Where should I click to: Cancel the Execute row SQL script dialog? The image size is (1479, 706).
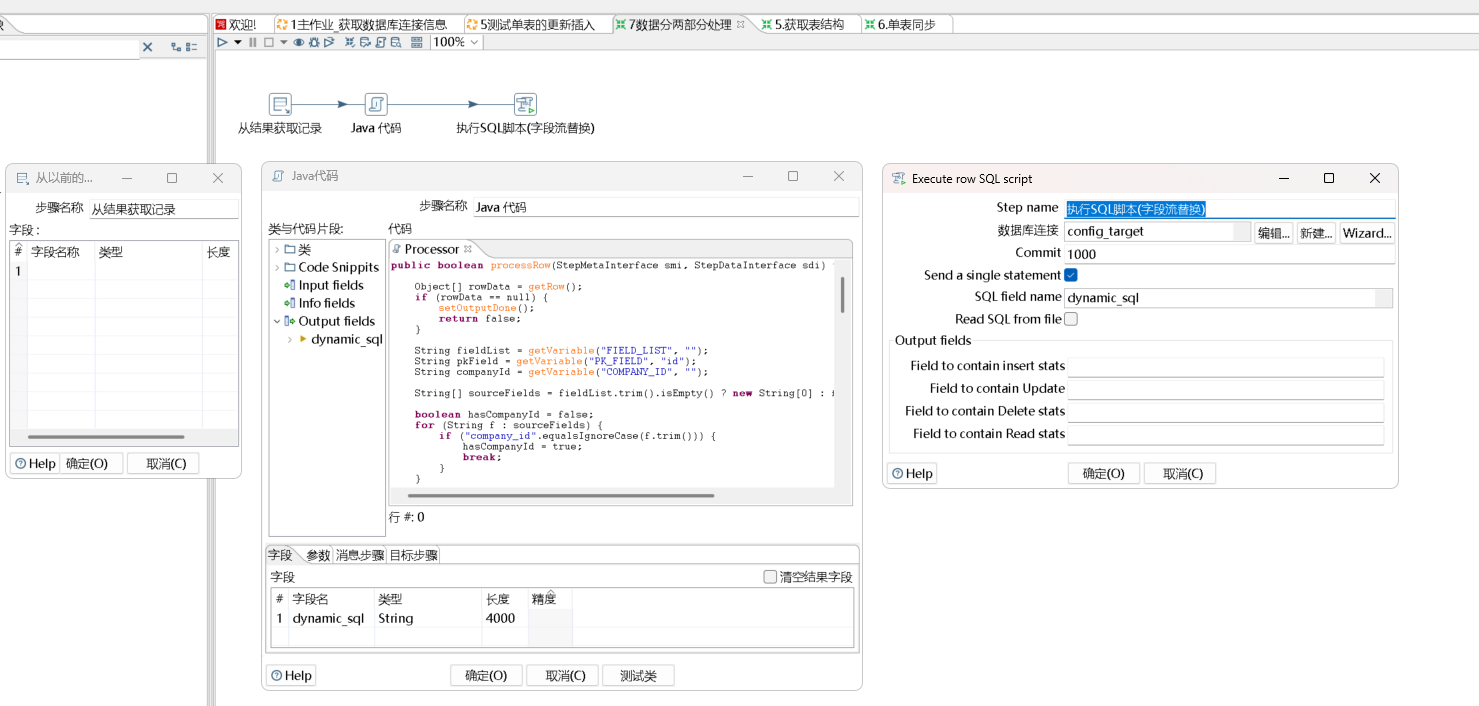(1180, 473)
